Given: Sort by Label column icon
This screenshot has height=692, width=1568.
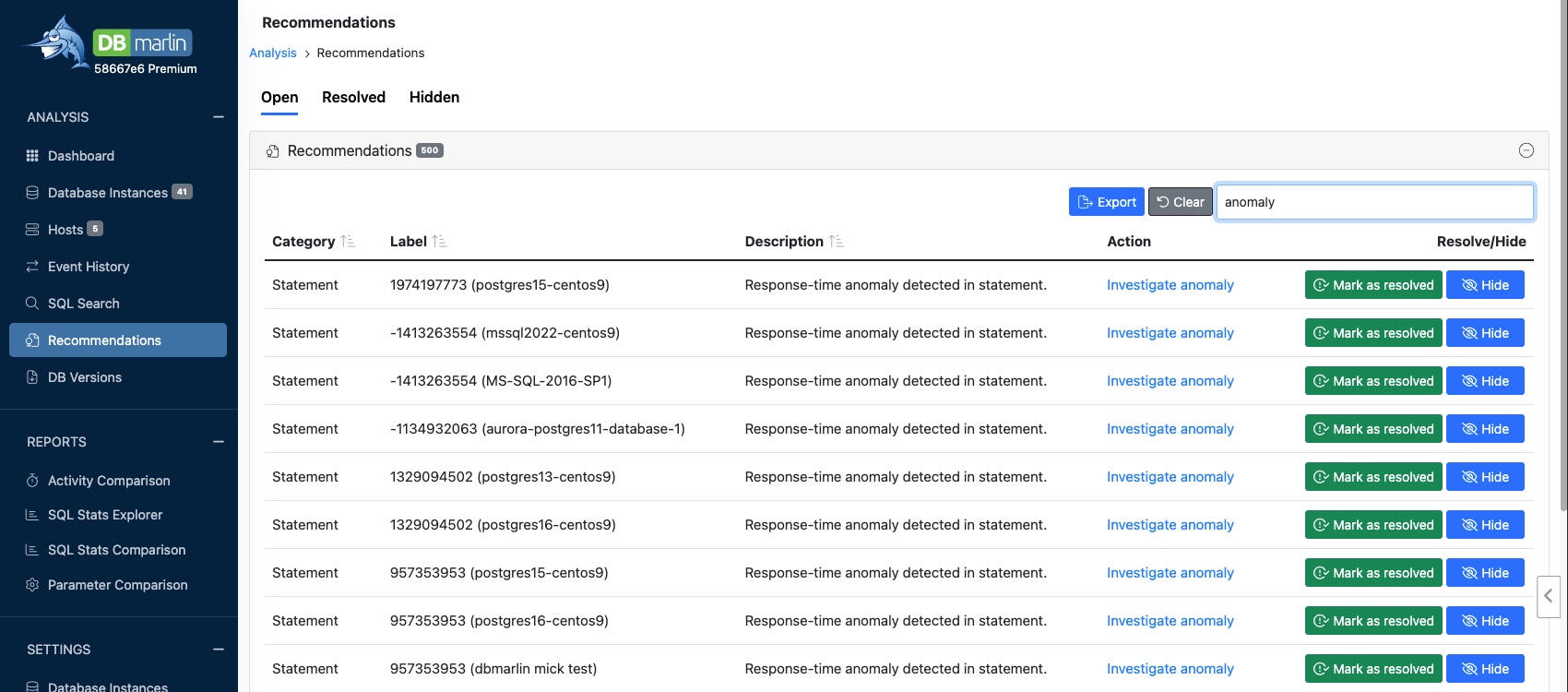Looking at the screenshot, I should coord(440,242).
